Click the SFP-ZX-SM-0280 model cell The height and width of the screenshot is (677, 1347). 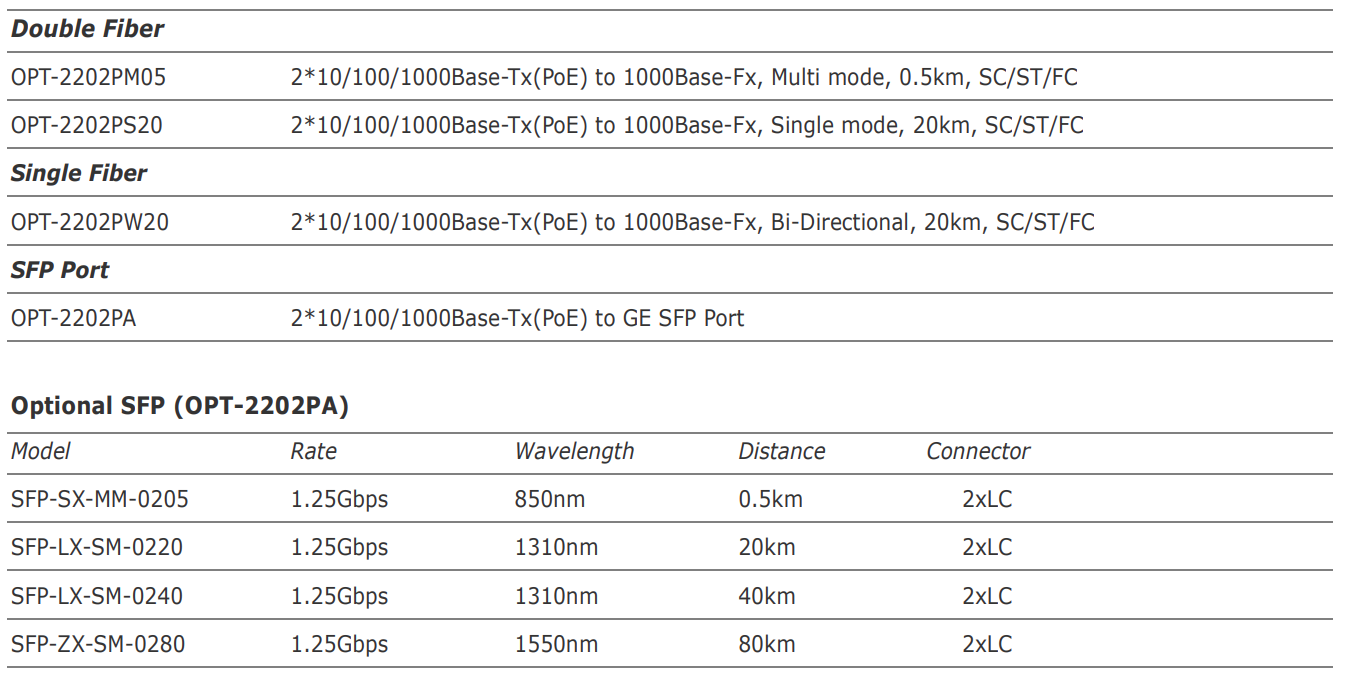tap(98, 644)
